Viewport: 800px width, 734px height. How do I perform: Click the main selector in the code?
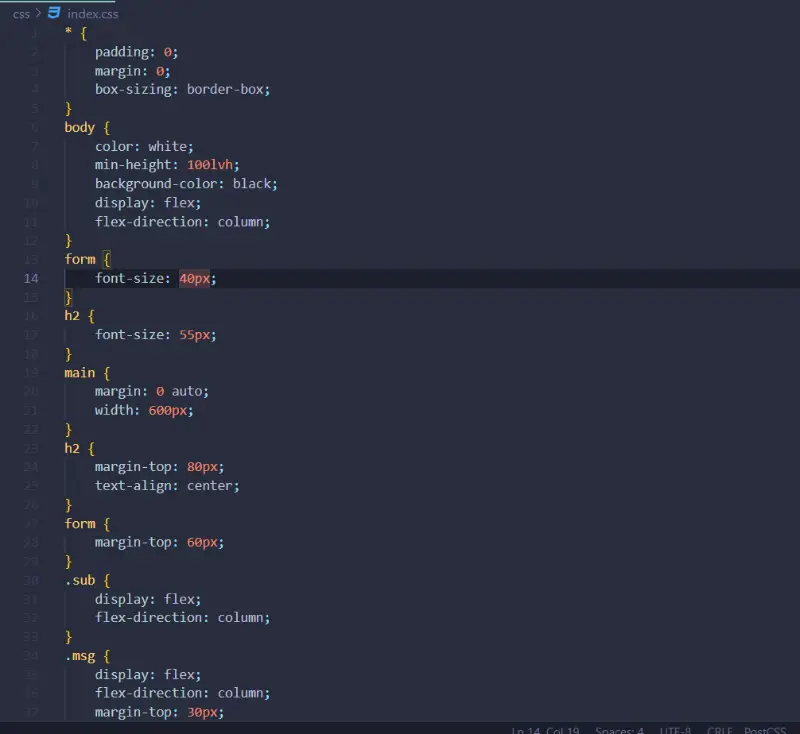80,372
